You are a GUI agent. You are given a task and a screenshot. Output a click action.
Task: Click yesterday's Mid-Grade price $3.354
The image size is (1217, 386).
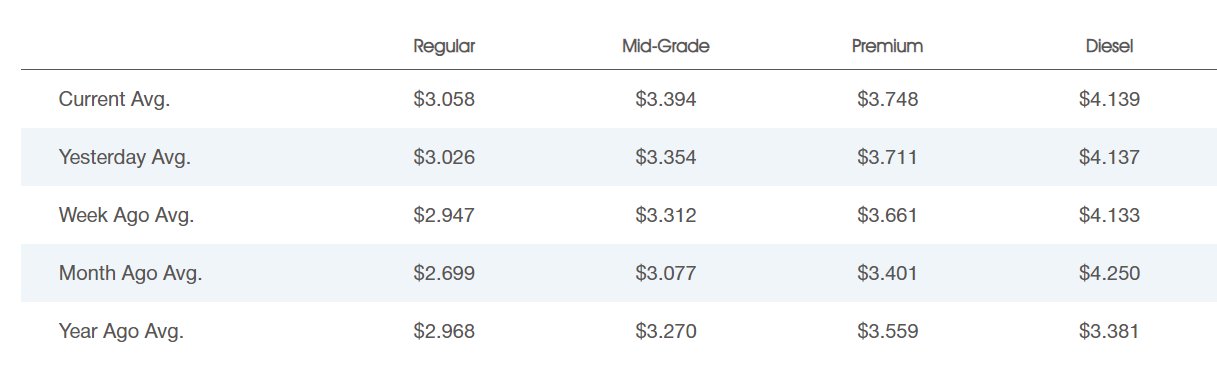[x=666, y=158]
